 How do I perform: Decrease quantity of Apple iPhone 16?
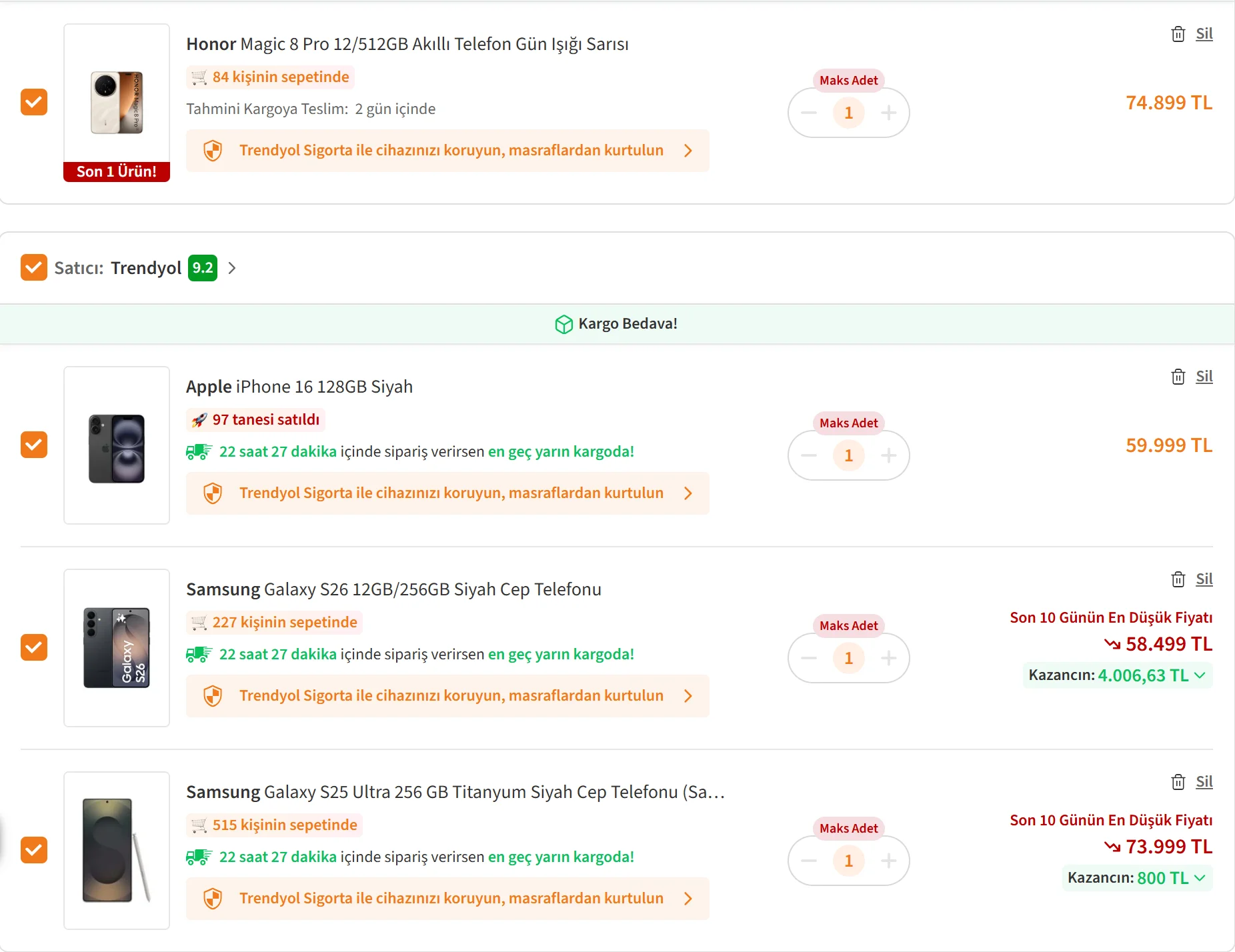pyautogui.click(x=809, y=455)
